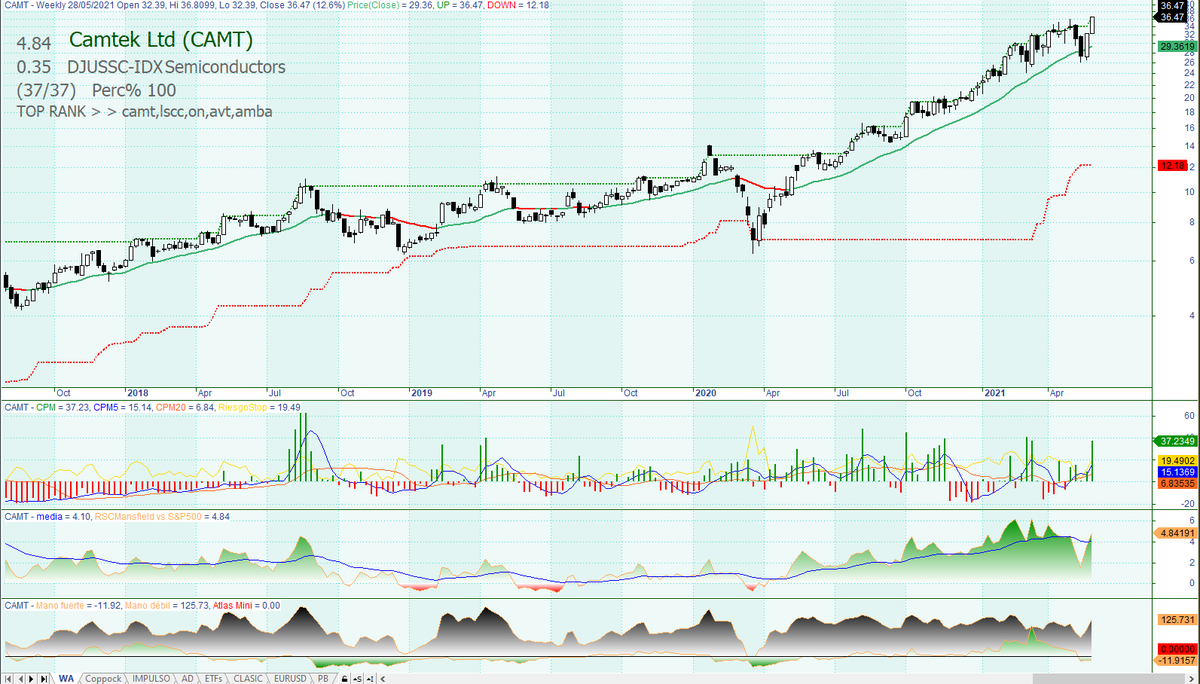Screen dimensions: 1200x684
Task: Open the ETFs sheet tab
Action: coord(214,678)
